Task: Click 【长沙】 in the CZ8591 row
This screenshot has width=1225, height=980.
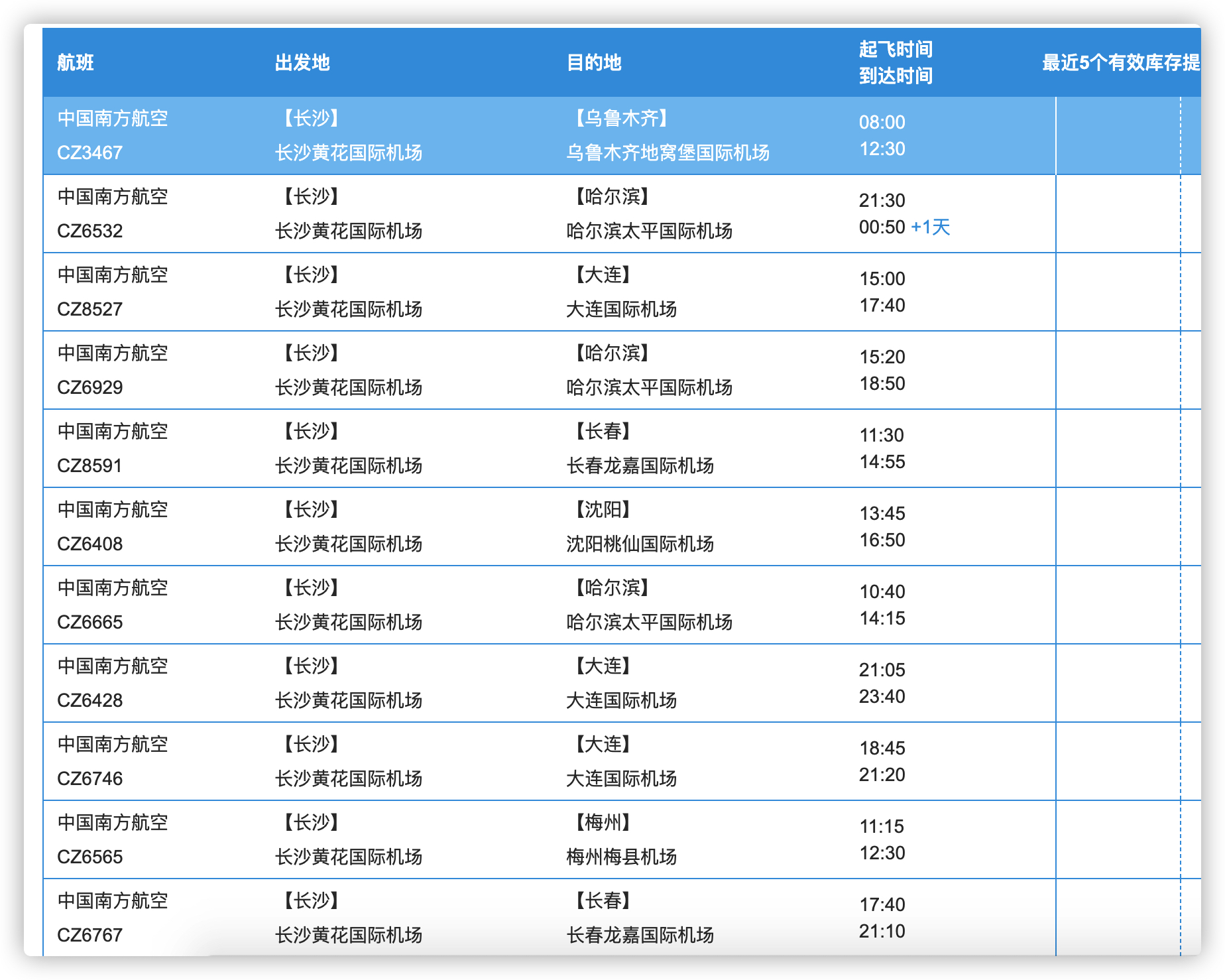Action: [x=312, y=431]
